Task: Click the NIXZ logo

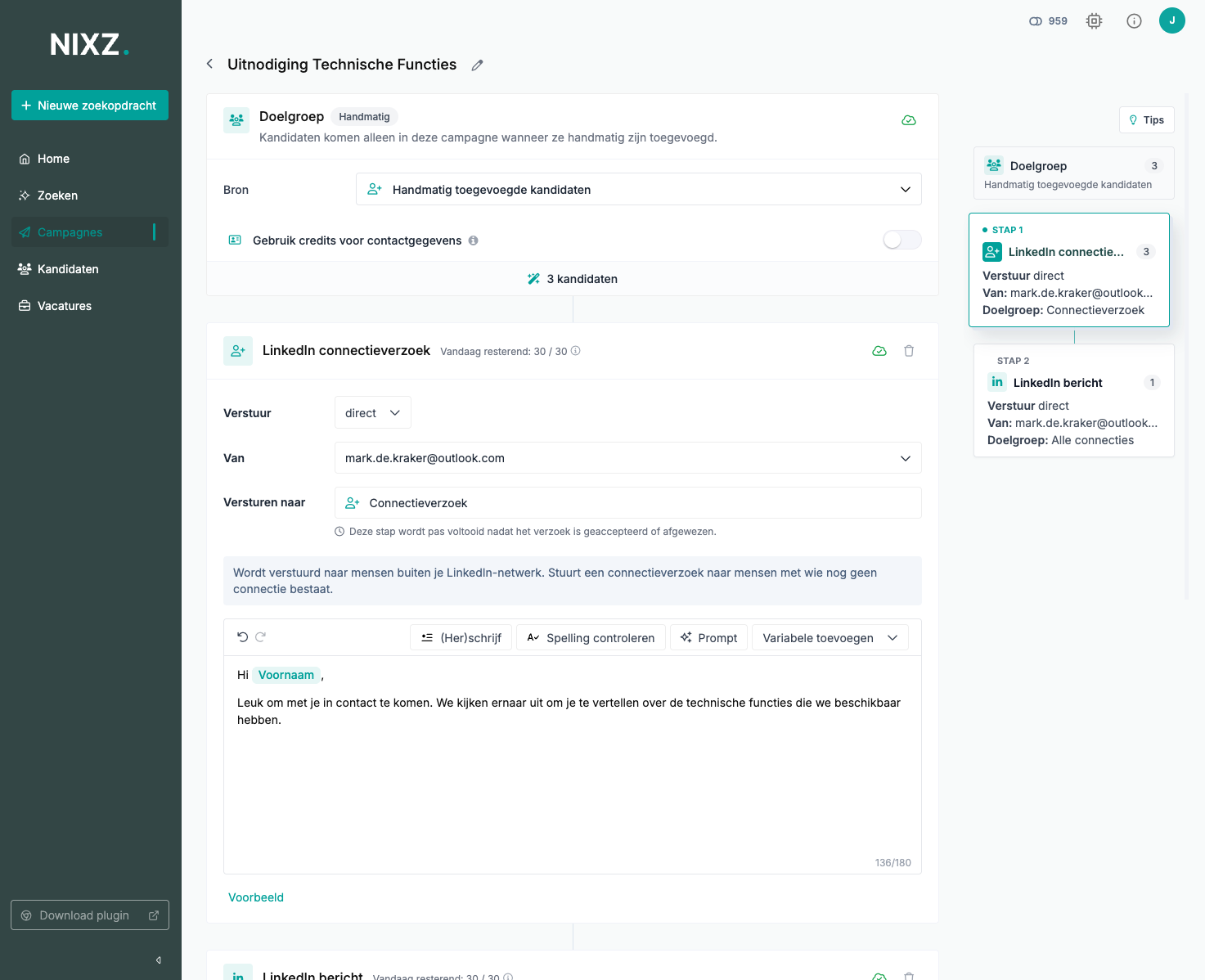Action: pos(90,44)
